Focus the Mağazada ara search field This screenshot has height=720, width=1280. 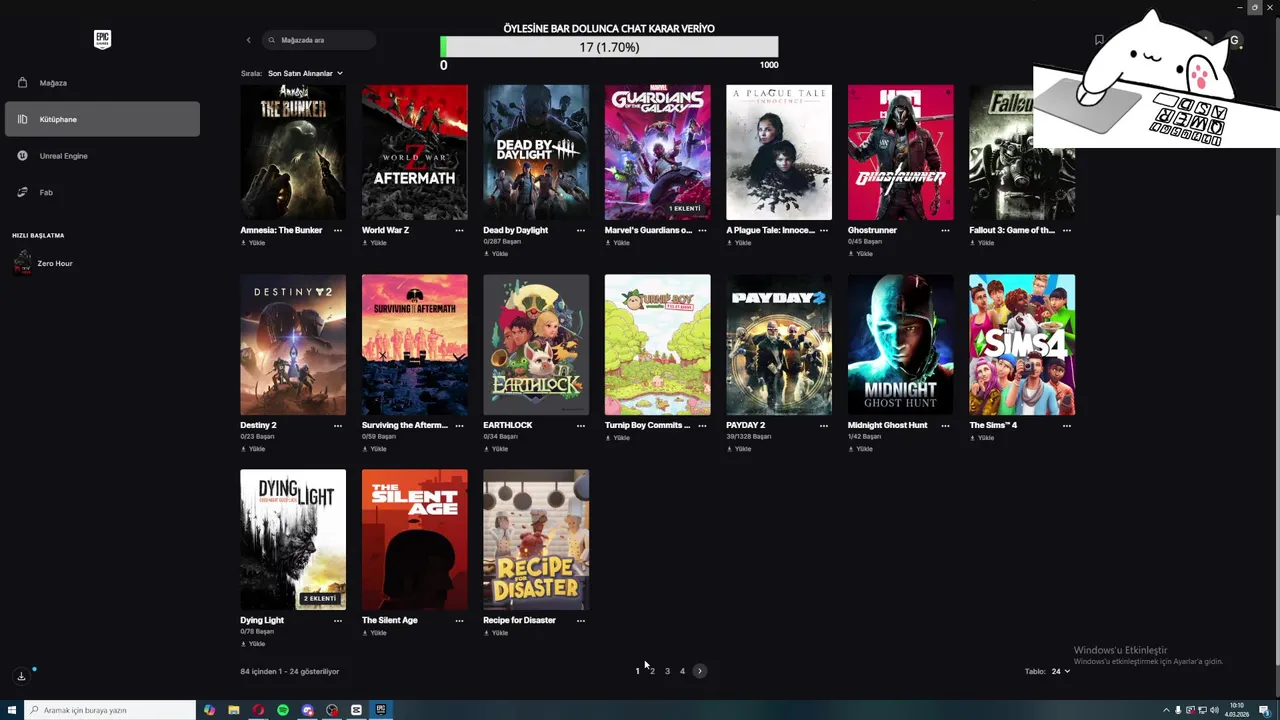319,40
